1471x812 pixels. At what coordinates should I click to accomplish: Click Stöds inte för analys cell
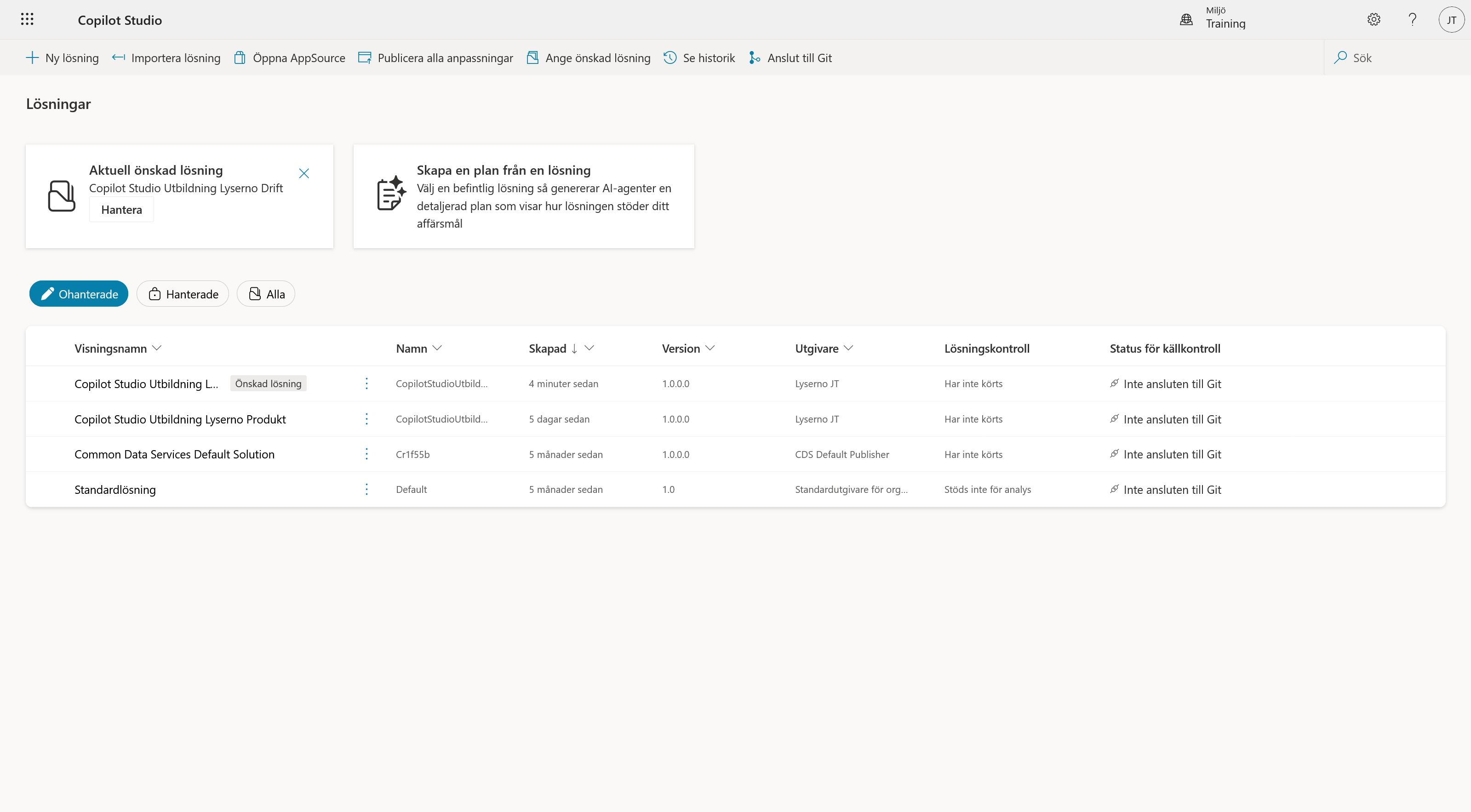(x=987, y=489)
